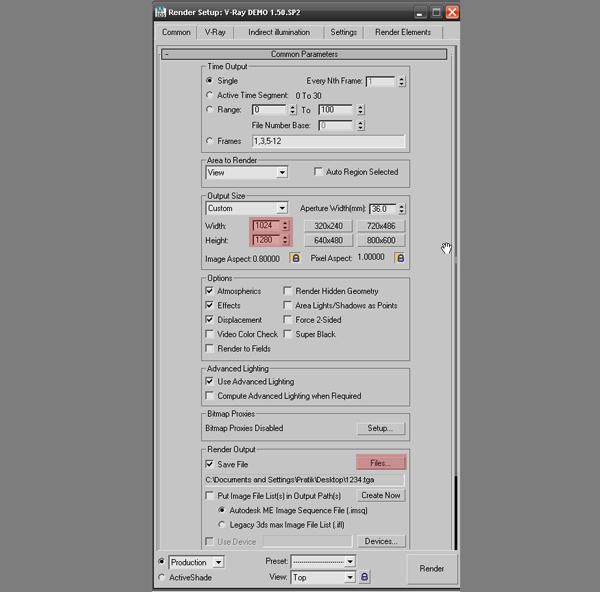The image size is (600, 592).
Task: Click the Range end value field
Action: click(x=335, y=110)
